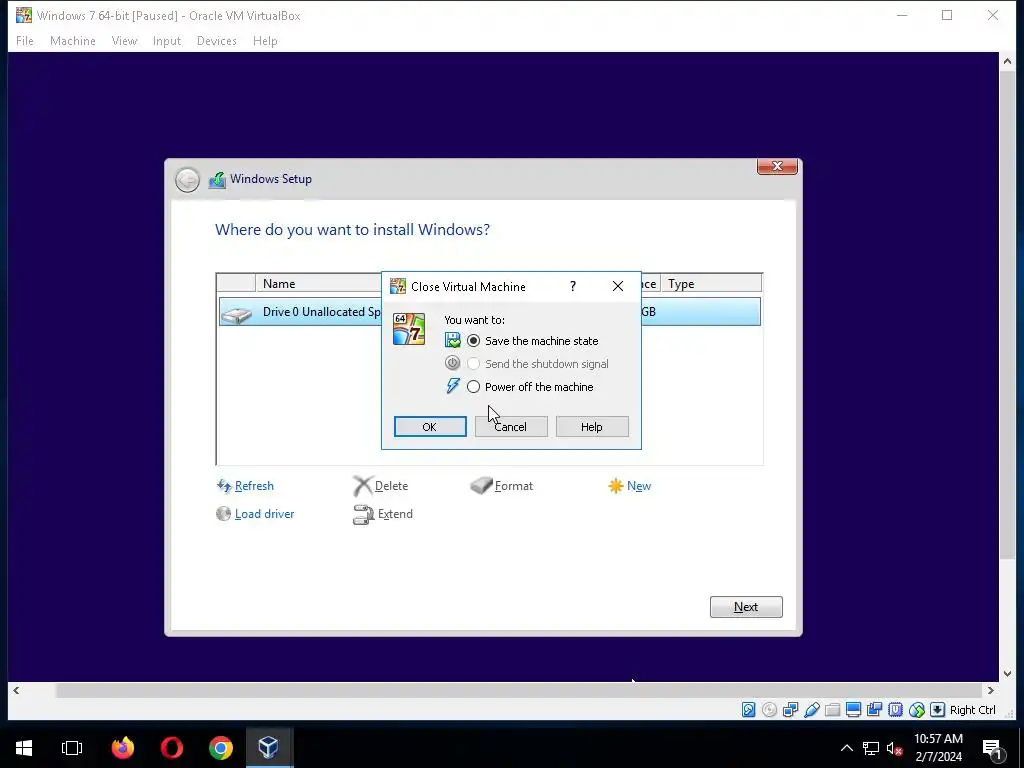This screenshot has width=1024, height=768.
Task: Click Next in Windows Setup
Action: [x=746, y=607]
